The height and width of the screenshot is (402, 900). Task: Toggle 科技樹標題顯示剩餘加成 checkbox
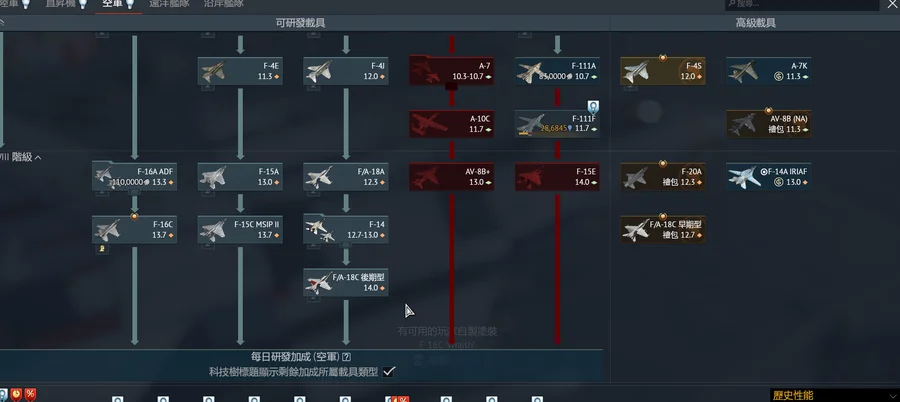pos(389,372)
